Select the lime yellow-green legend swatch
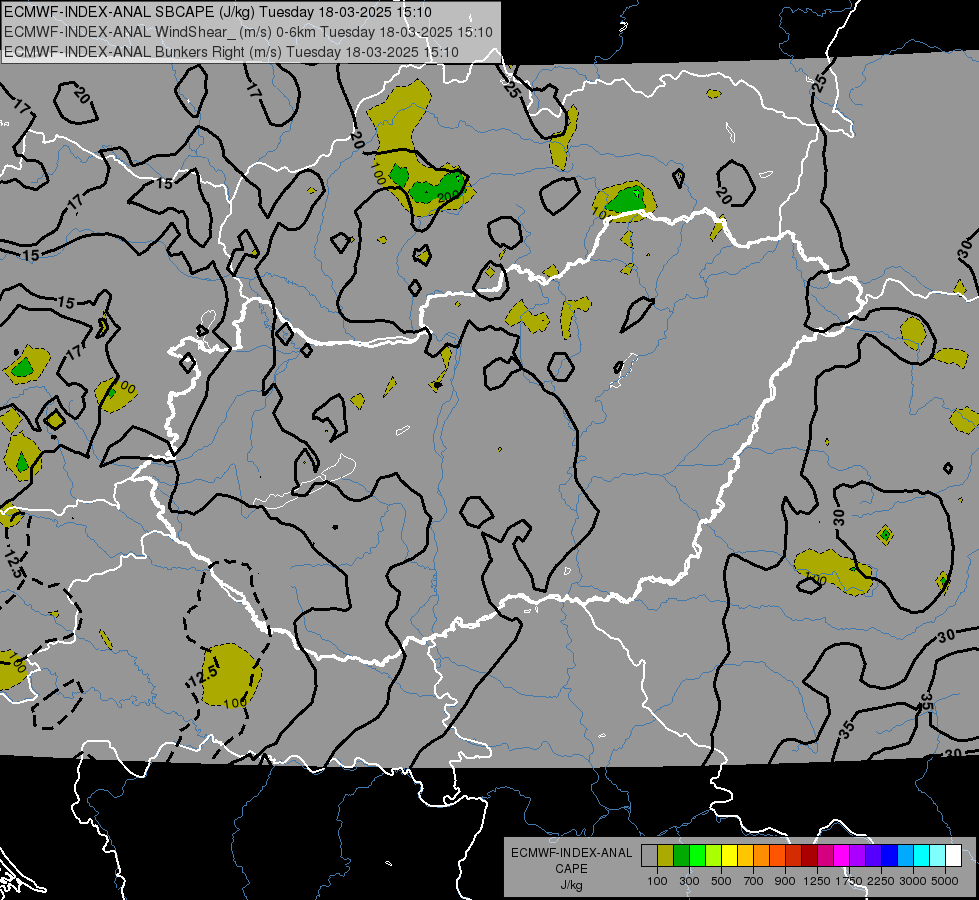 tap(714, 855)
